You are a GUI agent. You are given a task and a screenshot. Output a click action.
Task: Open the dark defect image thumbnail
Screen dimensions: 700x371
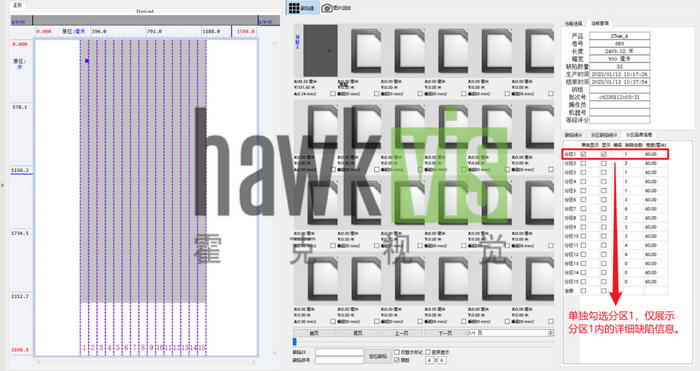pos(321,50)
